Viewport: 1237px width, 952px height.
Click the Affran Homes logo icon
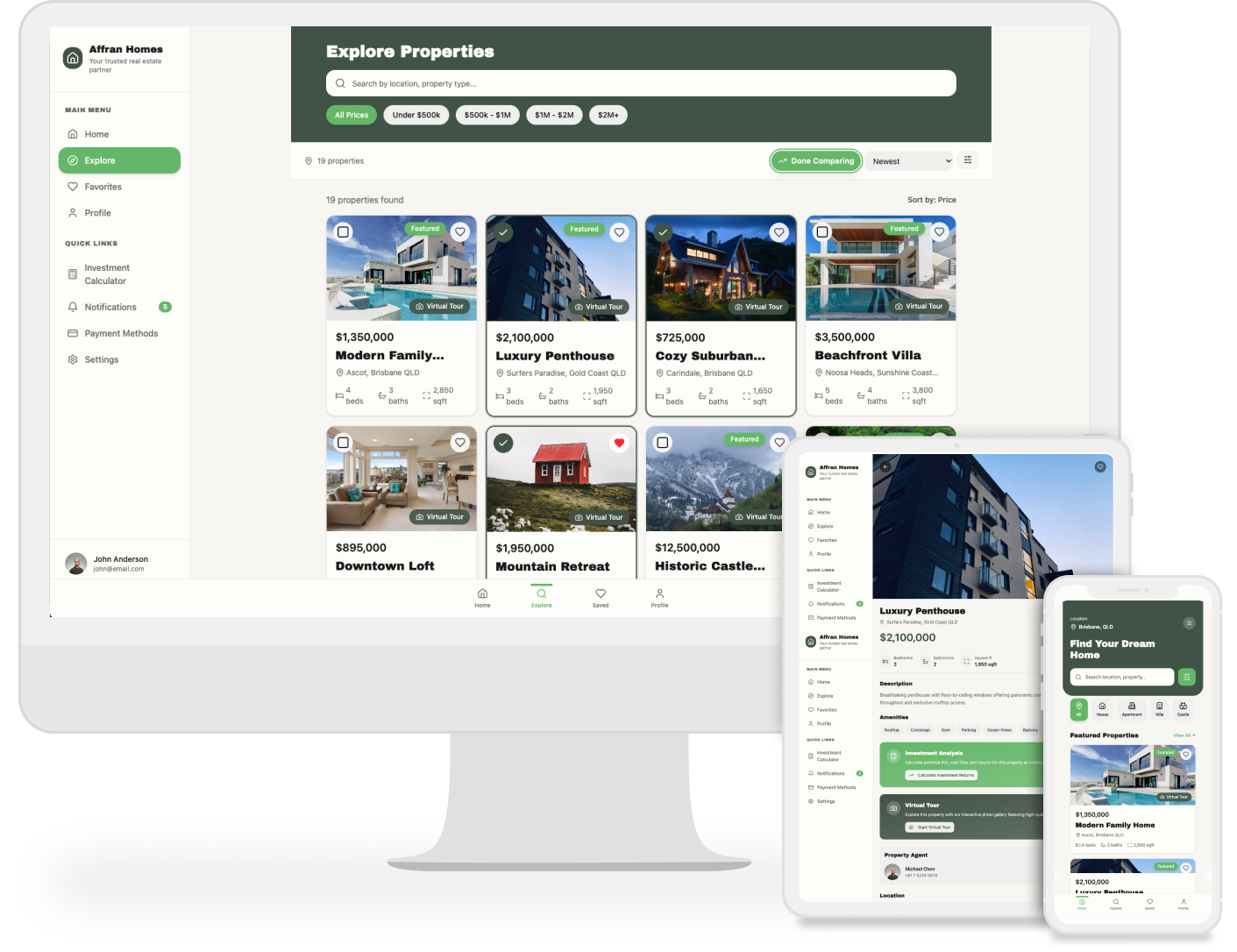[73, 59]
